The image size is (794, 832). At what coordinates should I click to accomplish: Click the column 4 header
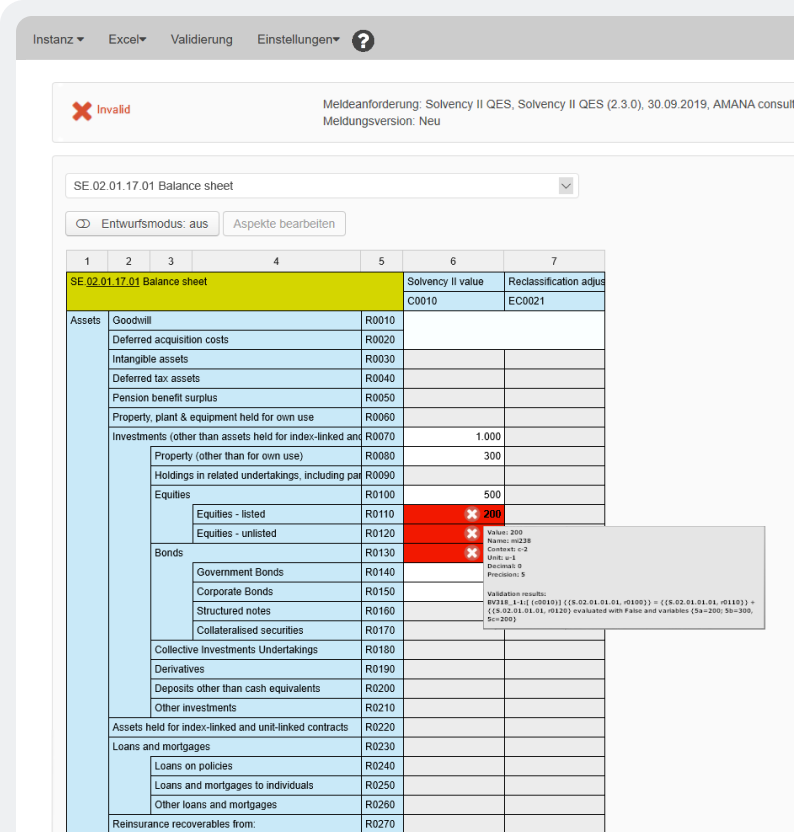(x=276, y=261)
